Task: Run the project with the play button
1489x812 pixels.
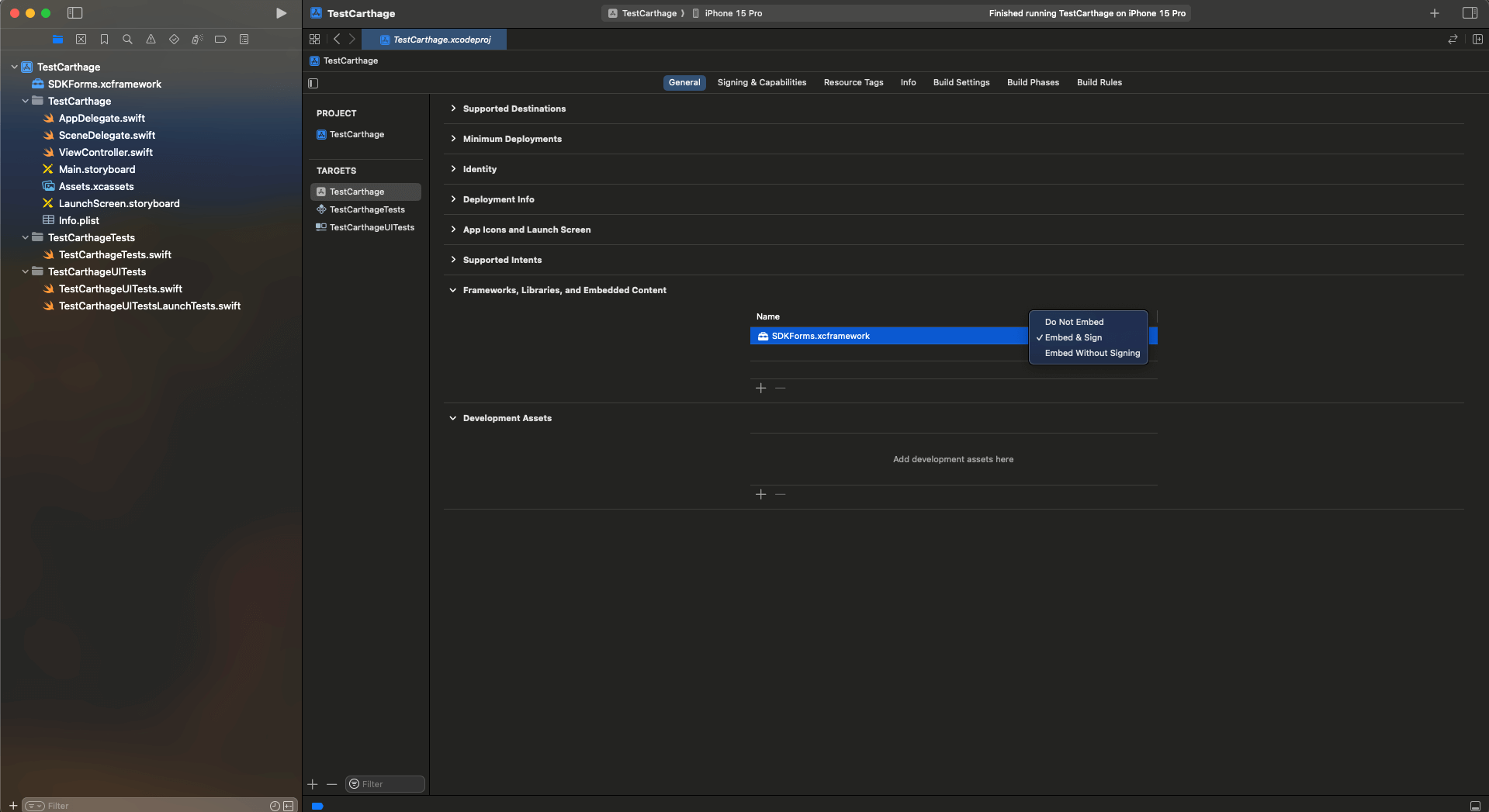Action: [281, 13]
